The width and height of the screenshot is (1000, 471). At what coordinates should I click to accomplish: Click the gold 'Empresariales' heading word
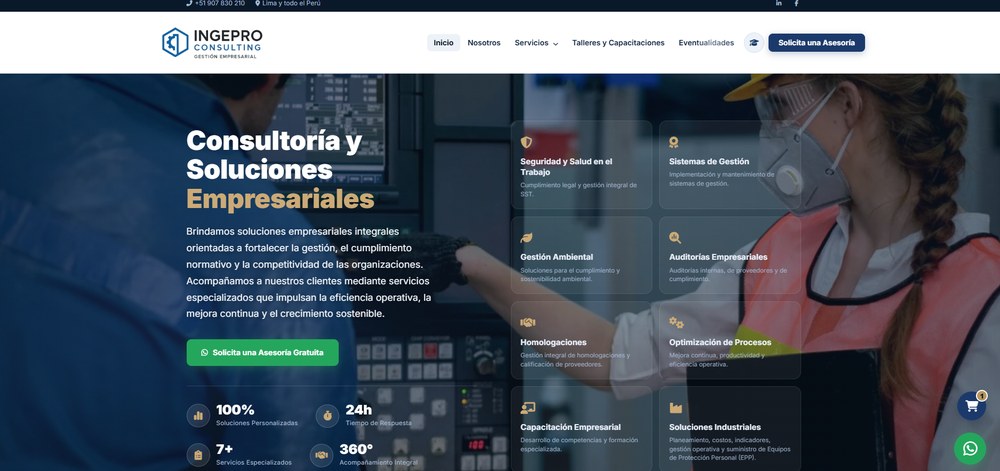coord(280,199)
